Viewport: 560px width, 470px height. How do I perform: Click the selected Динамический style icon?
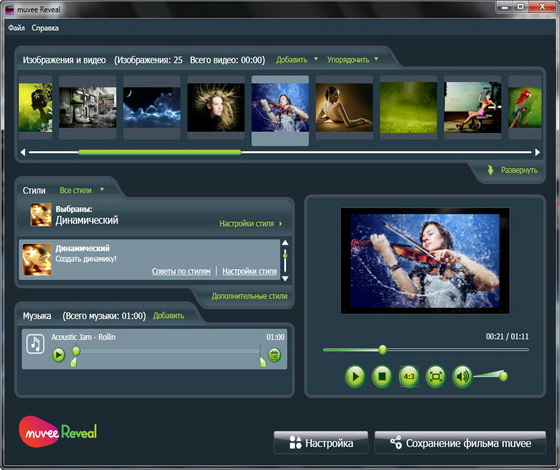(x=41, y=215)
